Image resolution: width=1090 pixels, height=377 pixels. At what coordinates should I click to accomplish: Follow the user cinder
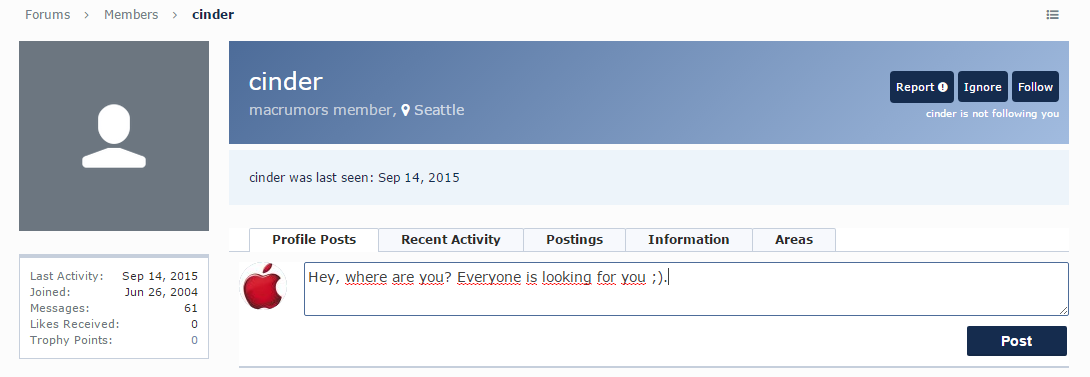click(x=1035, y=87)
